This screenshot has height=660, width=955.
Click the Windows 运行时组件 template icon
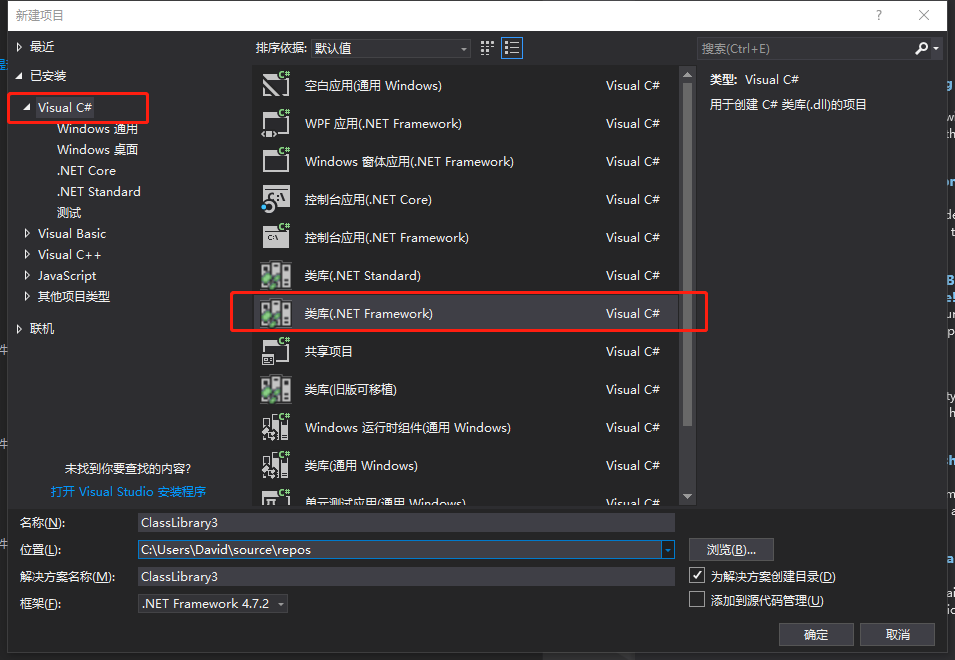(276, 427)
